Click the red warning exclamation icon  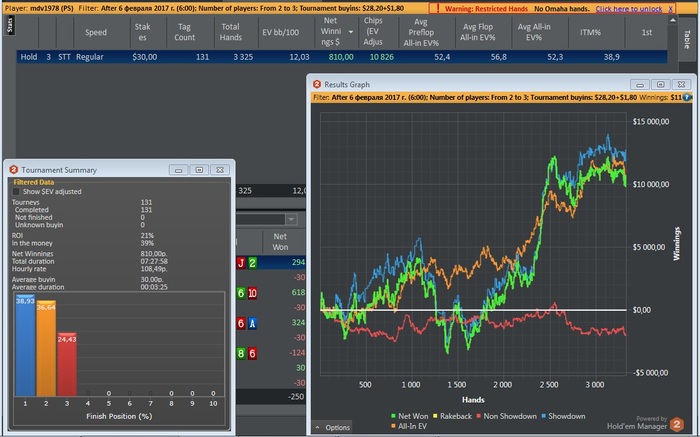click(438, 8)
